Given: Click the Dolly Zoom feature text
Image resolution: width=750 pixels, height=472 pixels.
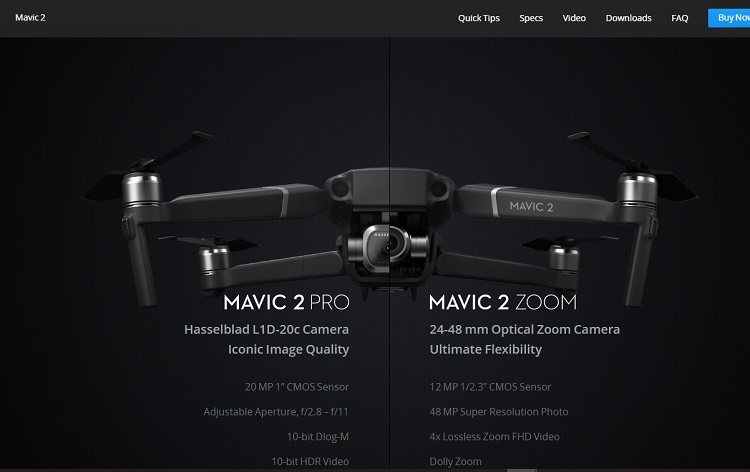Looking at the screenshot, I should [455, 461].
